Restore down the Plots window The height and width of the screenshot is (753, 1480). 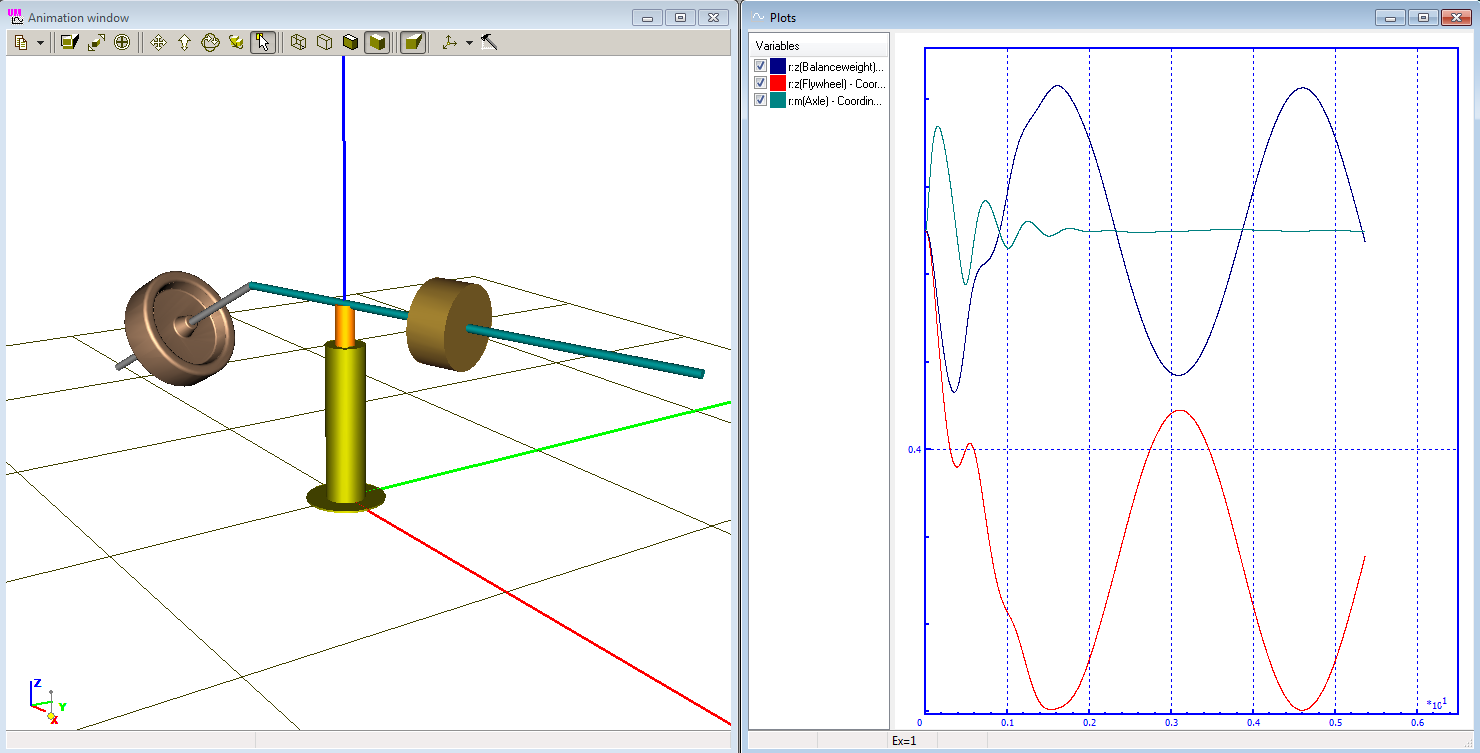1422,17
